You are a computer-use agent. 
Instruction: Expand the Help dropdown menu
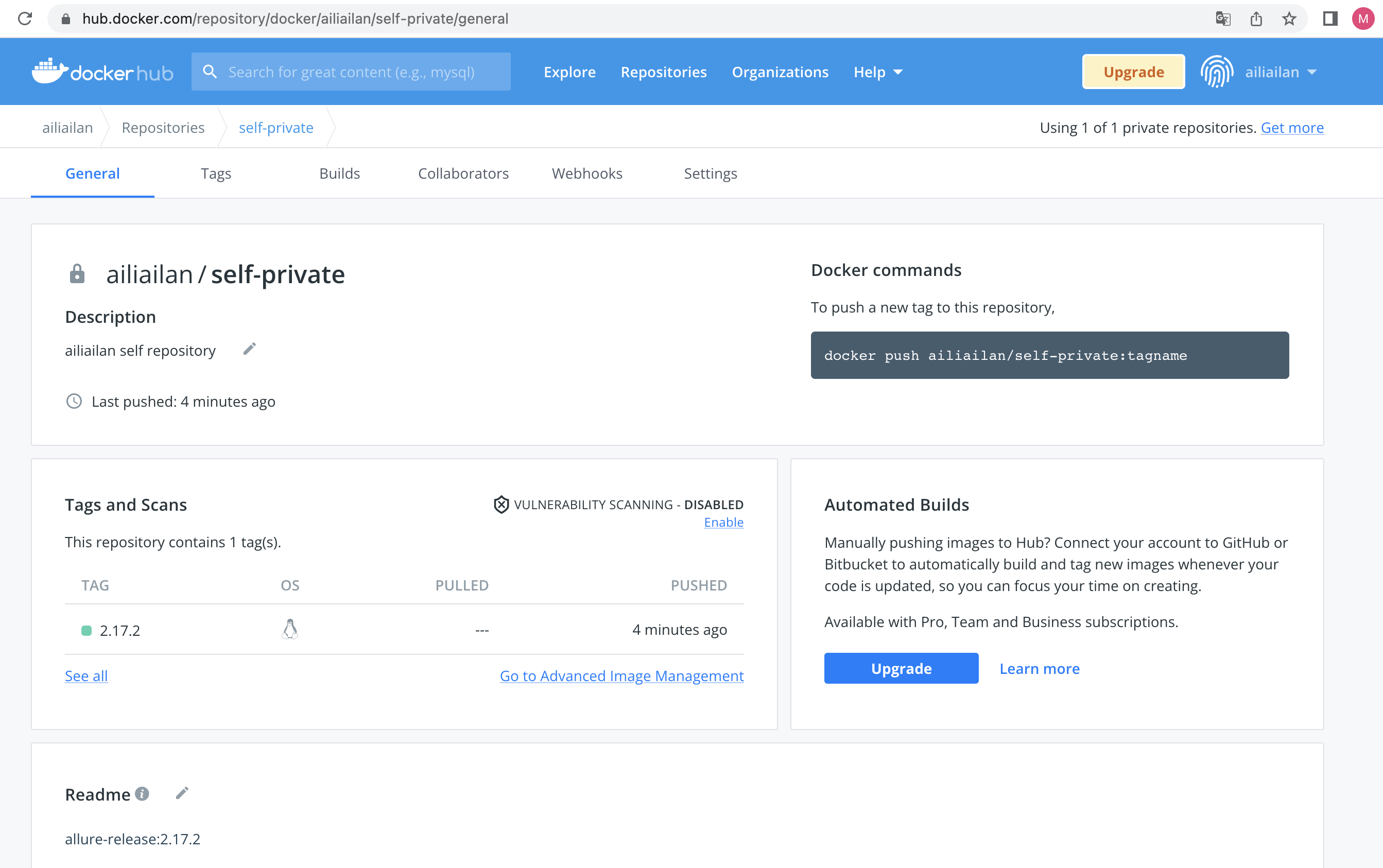(x=878, y=72)
